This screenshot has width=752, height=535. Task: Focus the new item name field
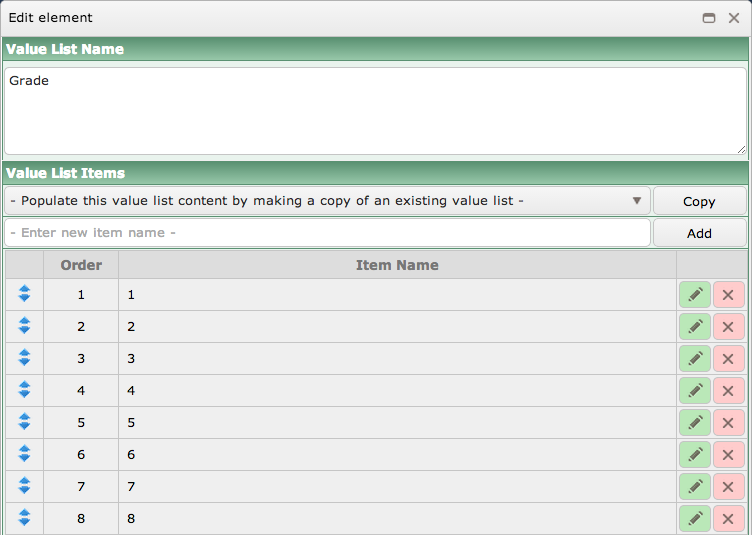327,233
